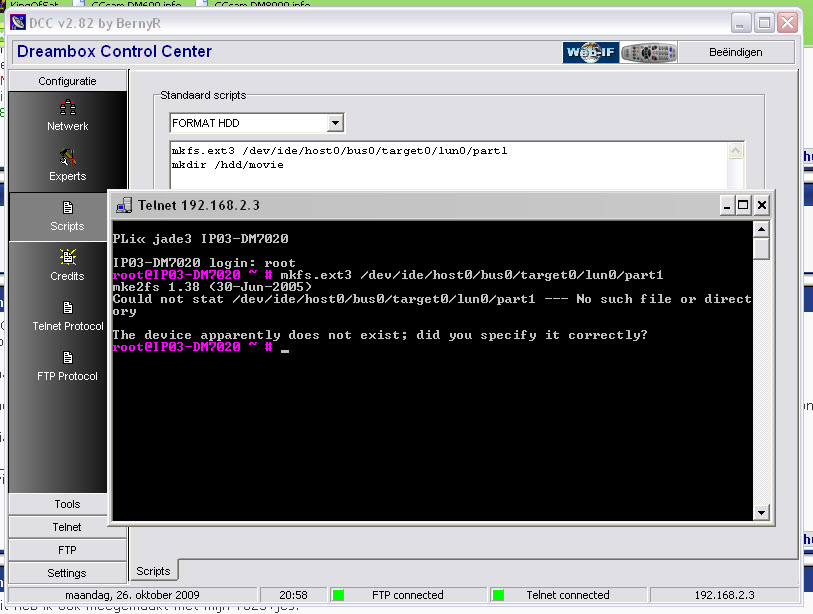
Task: Click the 'Could not stat' error line
Action: pos(432,305)
